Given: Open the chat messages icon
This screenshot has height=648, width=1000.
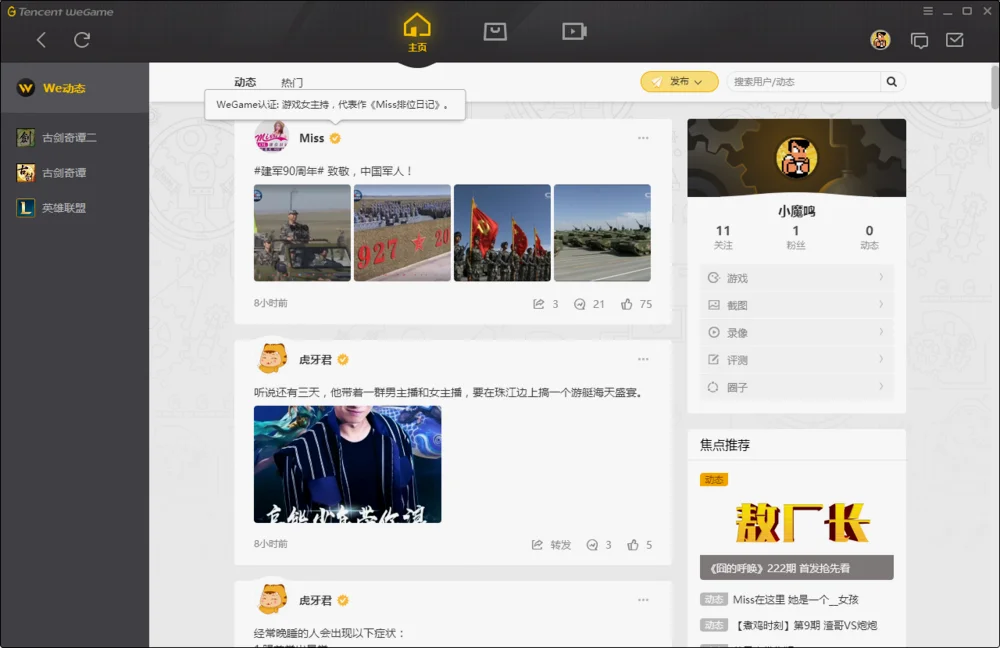Looking at the screenshot, I should (x=919, y=41).
